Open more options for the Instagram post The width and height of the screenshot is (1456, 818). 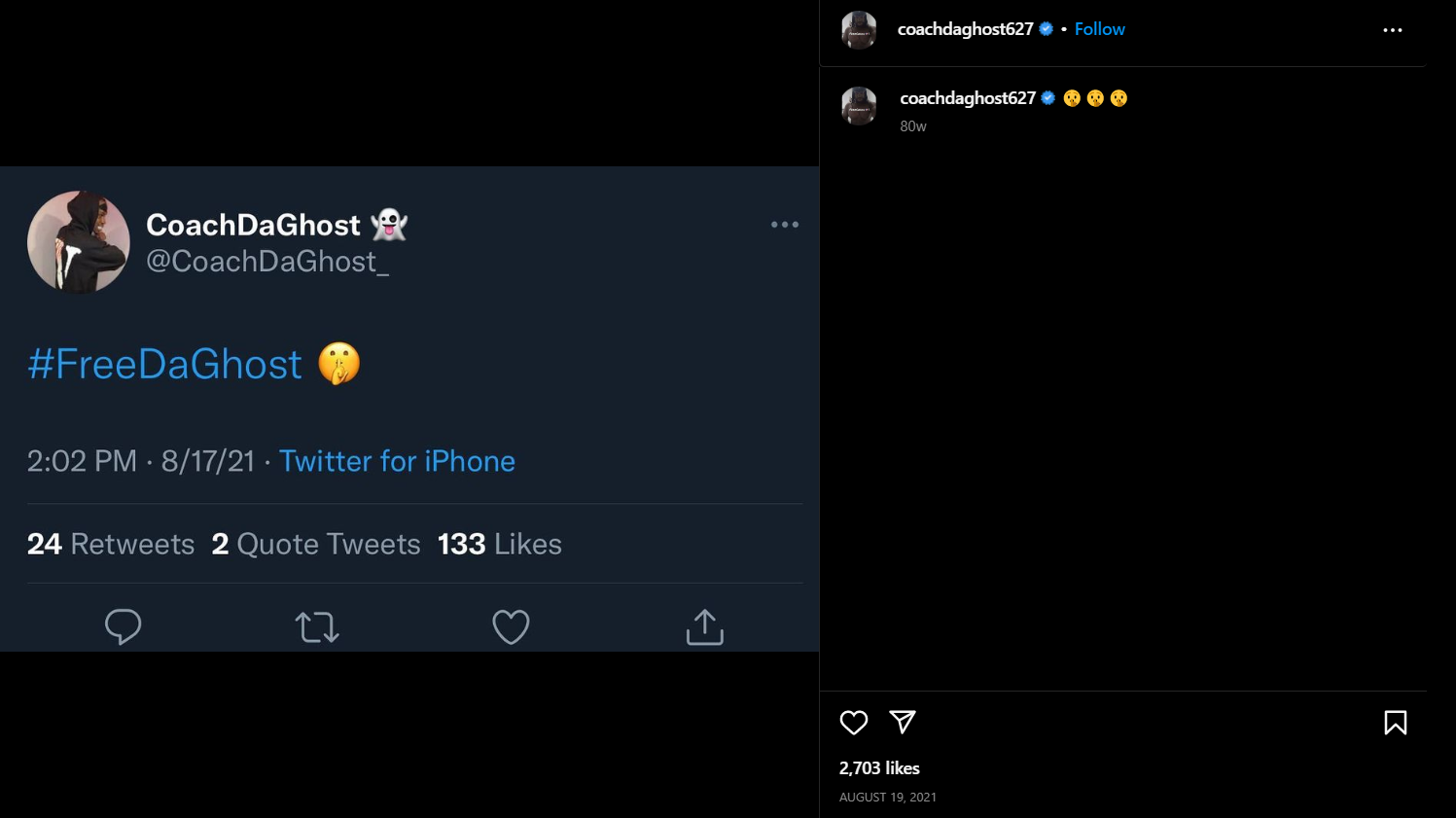tap(1392, 30)
